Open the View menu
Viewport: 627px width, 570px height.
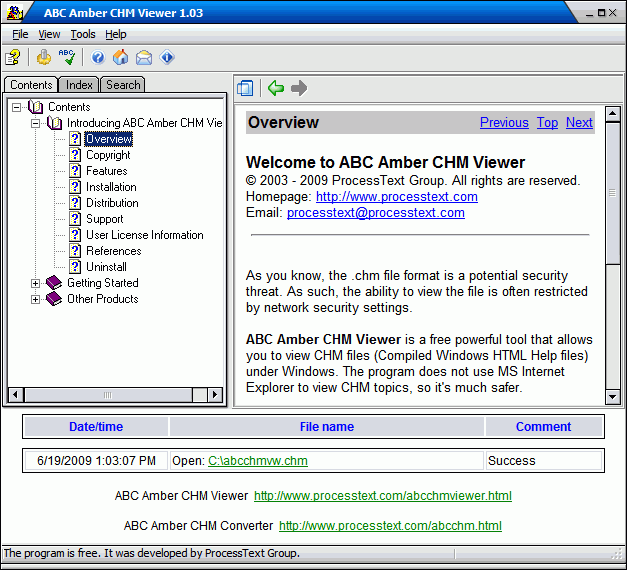[49, 34]
